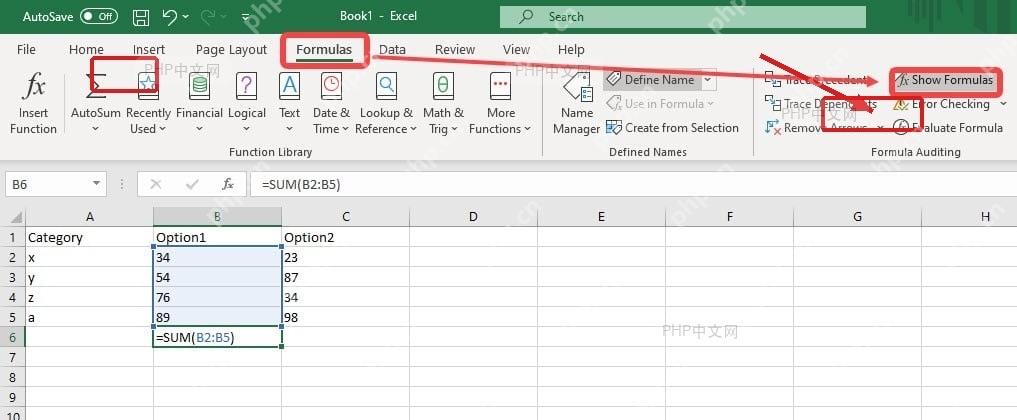Click cell containing 87
Screen dimensions: 1017x420
click(x=346, y=277)
